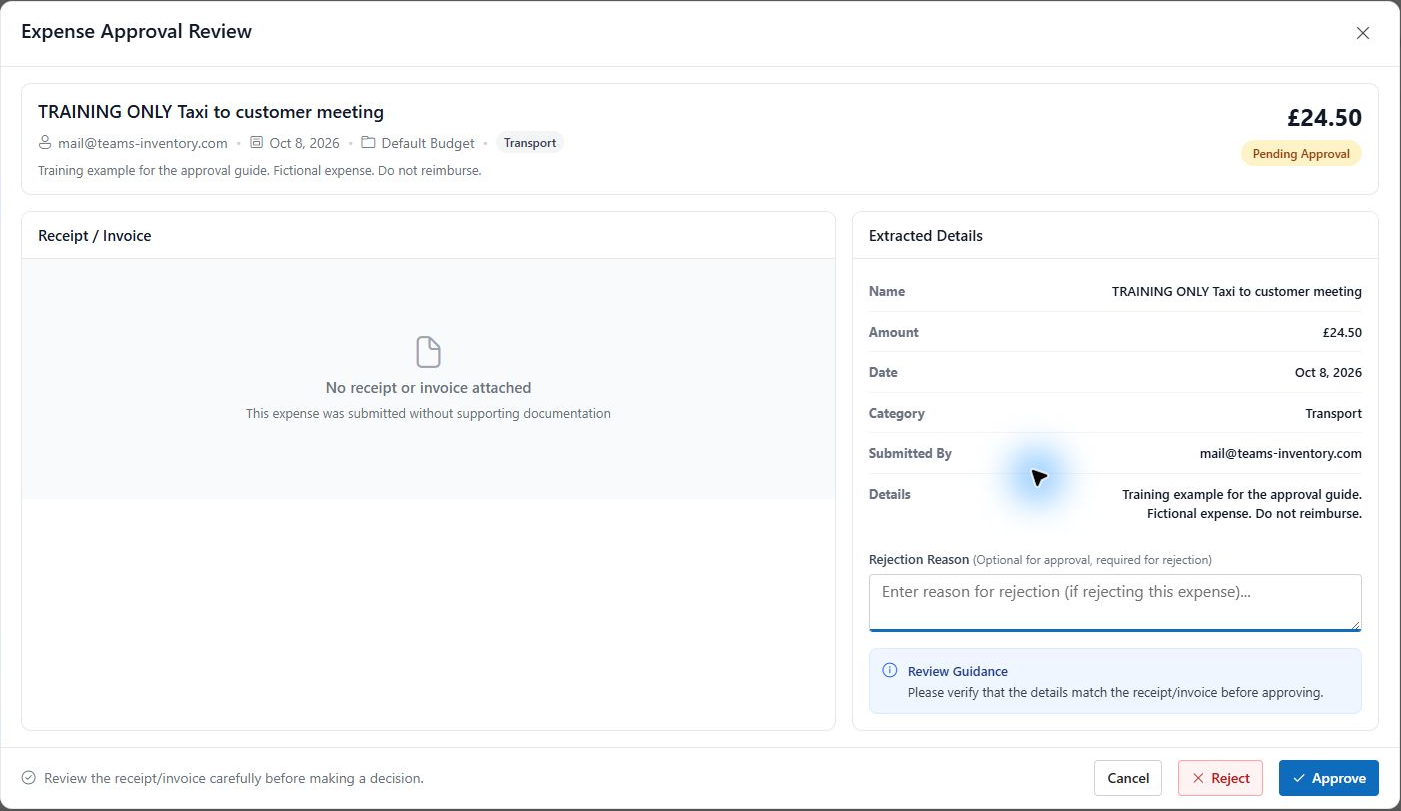Select the £24.50 total in header card
1401x811 pixels.
pos(1324,118)
